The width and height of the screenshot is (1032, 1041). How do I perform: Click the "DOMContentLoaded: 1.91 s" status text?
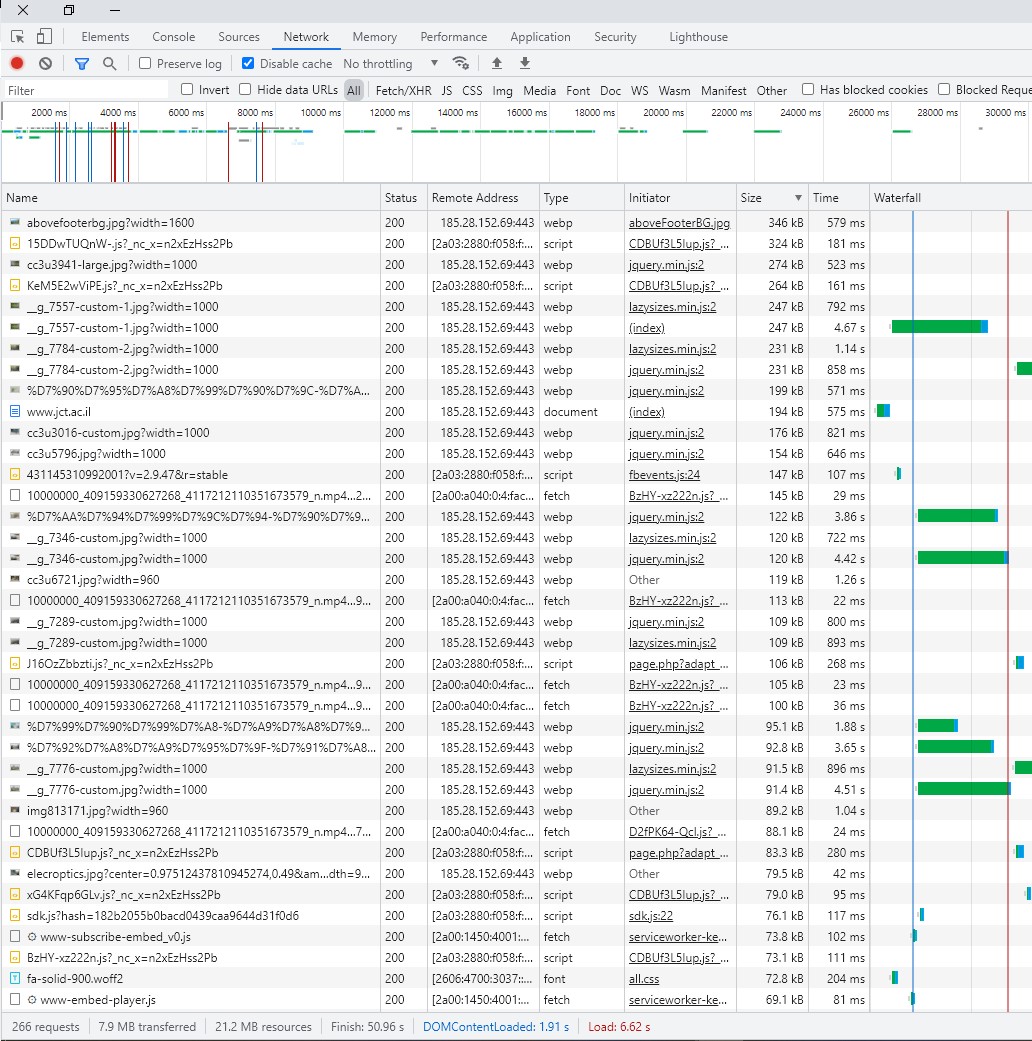(496, 1026)
